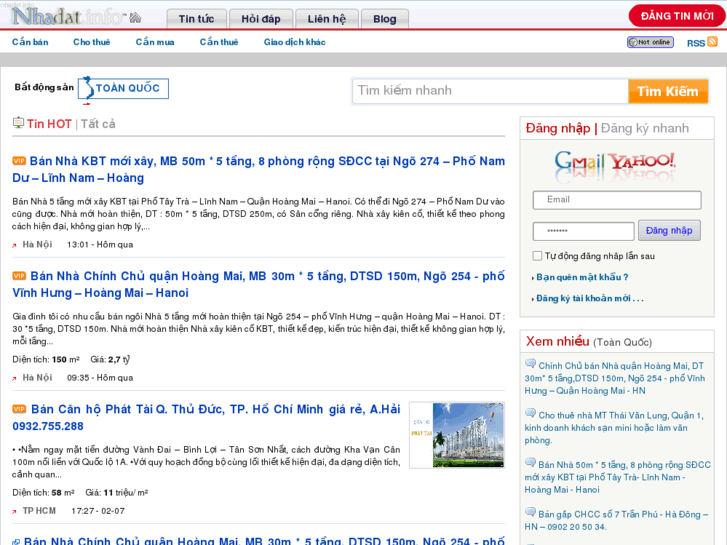727x545 pixels.
Task: Open the Phát Tài apartment thumbnail image
Action: coord(457,435)
